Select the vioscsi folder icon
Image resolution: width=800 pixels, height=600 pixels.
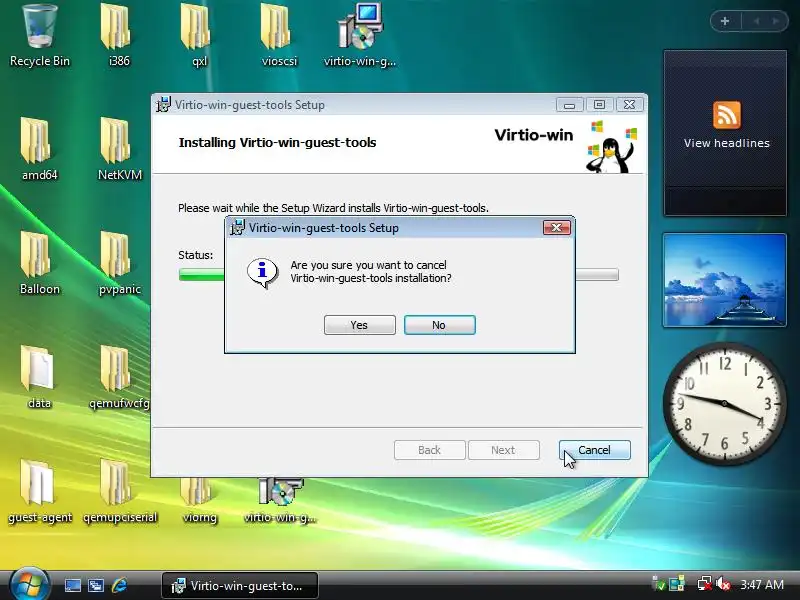pyautogui.click(x=279, y=36)
